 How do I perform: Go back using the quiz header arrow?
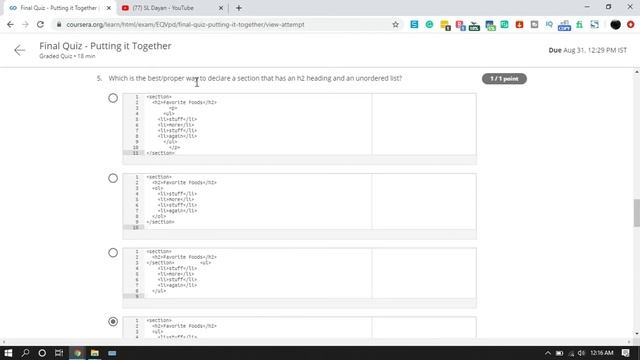[x=19, y=50]
